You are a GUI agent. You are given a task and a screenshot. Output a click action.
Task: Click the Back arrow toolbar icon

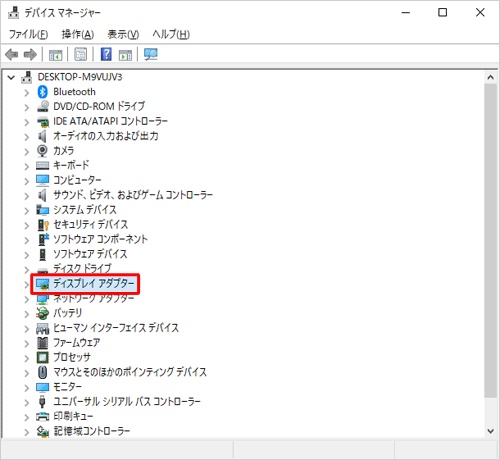[x=12, y=54]
